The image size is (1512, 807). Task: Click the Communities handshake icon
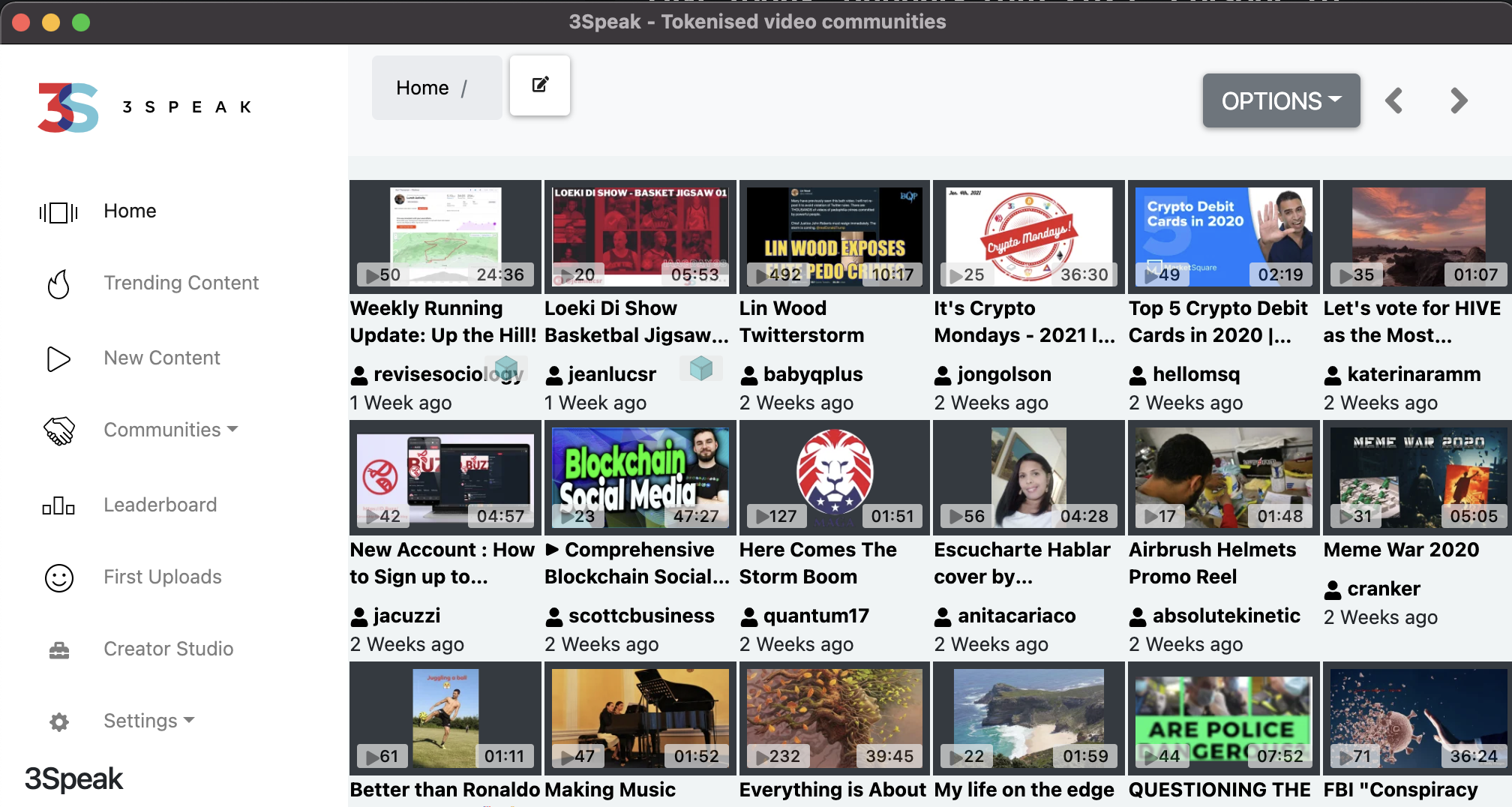pyautogui.click(x=58, y=431)
